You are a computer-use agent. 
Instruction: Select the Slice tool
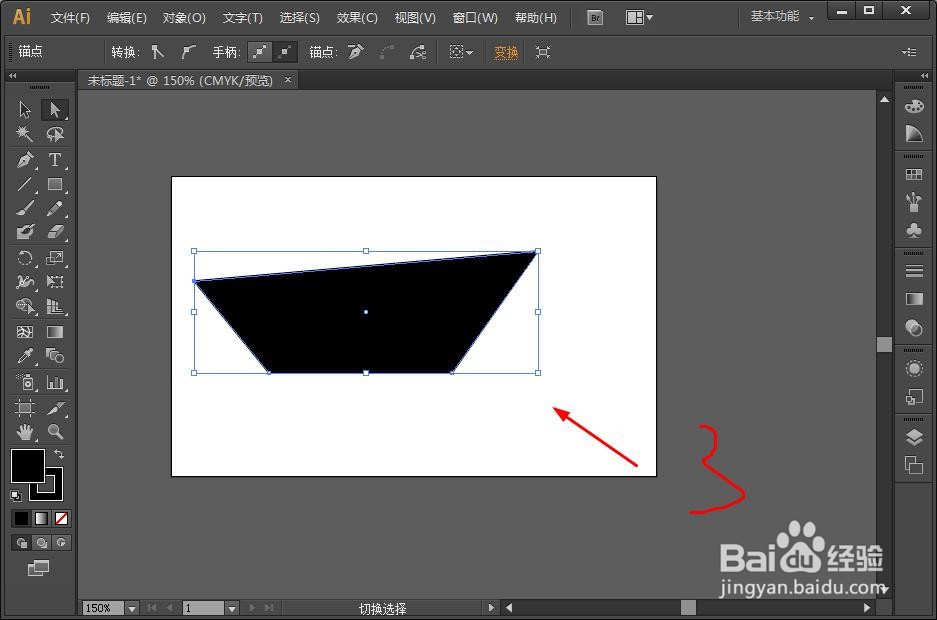tap(54, 408)
